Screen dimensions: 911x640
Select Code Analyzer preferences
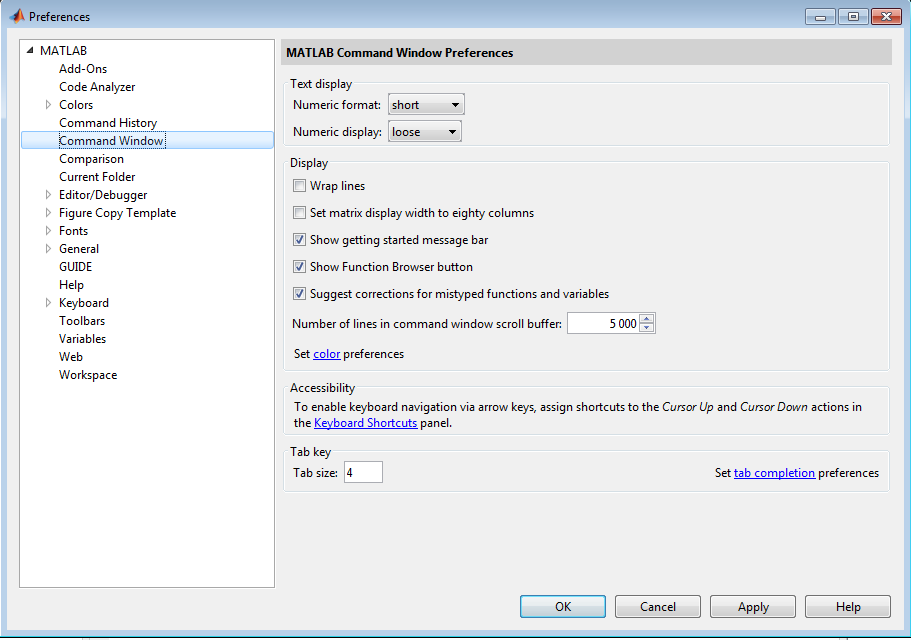(97, 87)
